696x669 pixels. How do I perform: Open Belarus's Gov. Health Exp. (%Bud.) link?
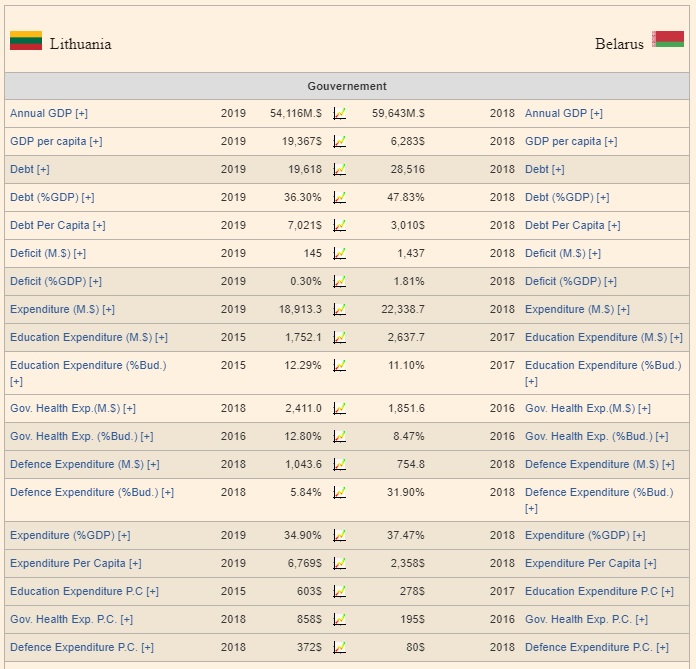coord(597,436)
